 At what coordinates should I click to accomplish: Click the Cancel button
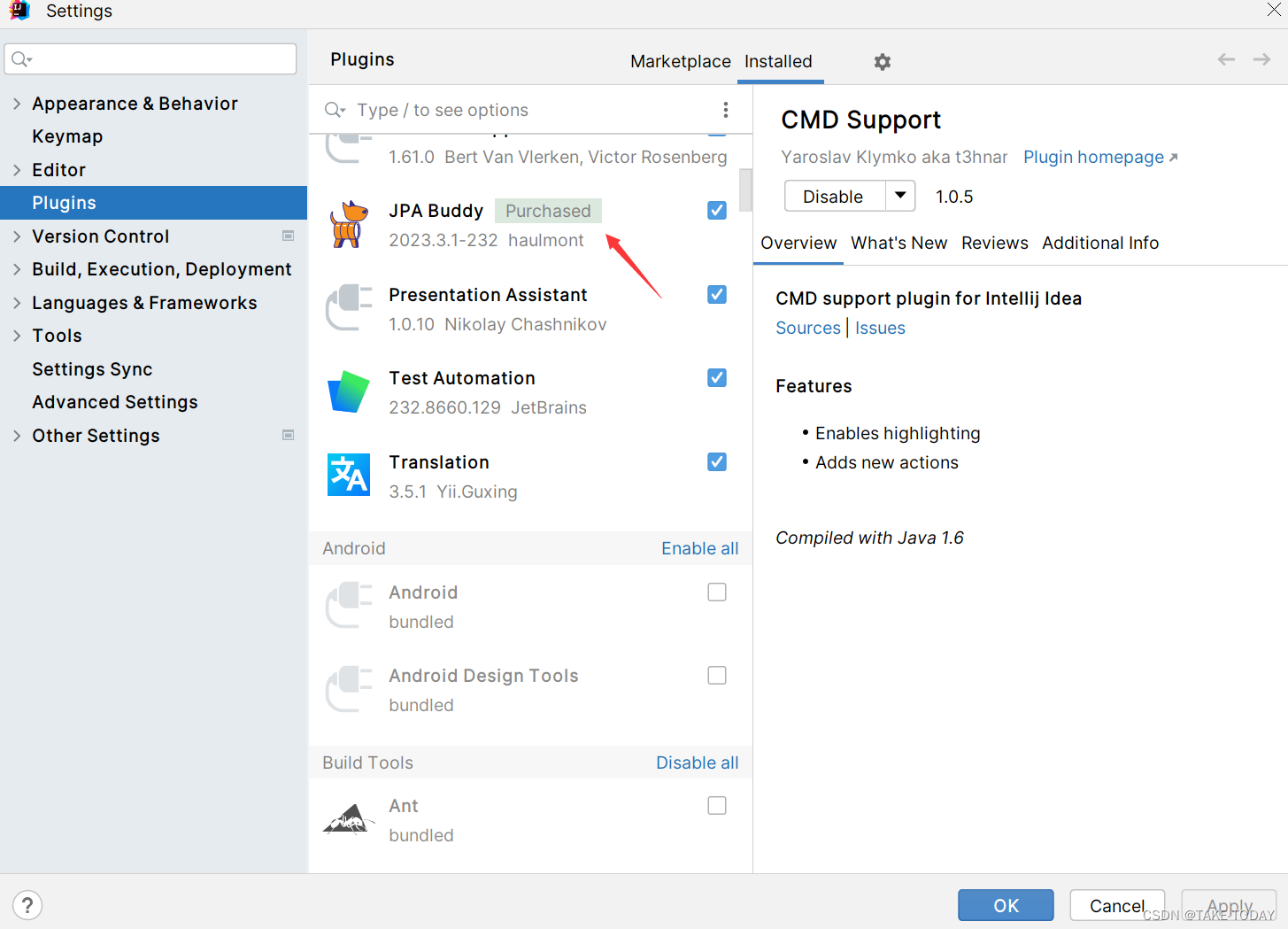(x=1117, y=905)
